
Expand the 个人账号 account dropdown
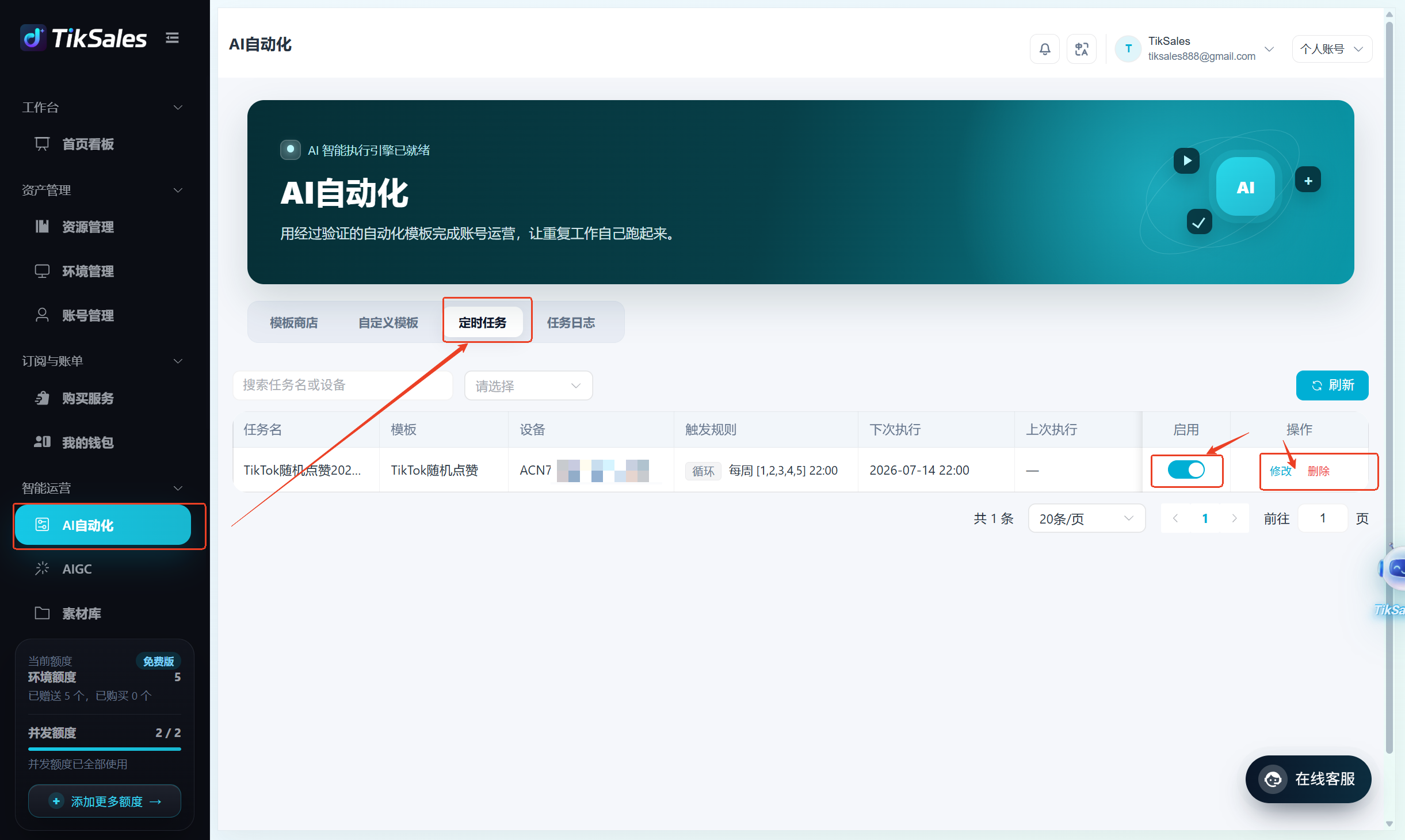pyautogui.click(x=1332, y=49)
